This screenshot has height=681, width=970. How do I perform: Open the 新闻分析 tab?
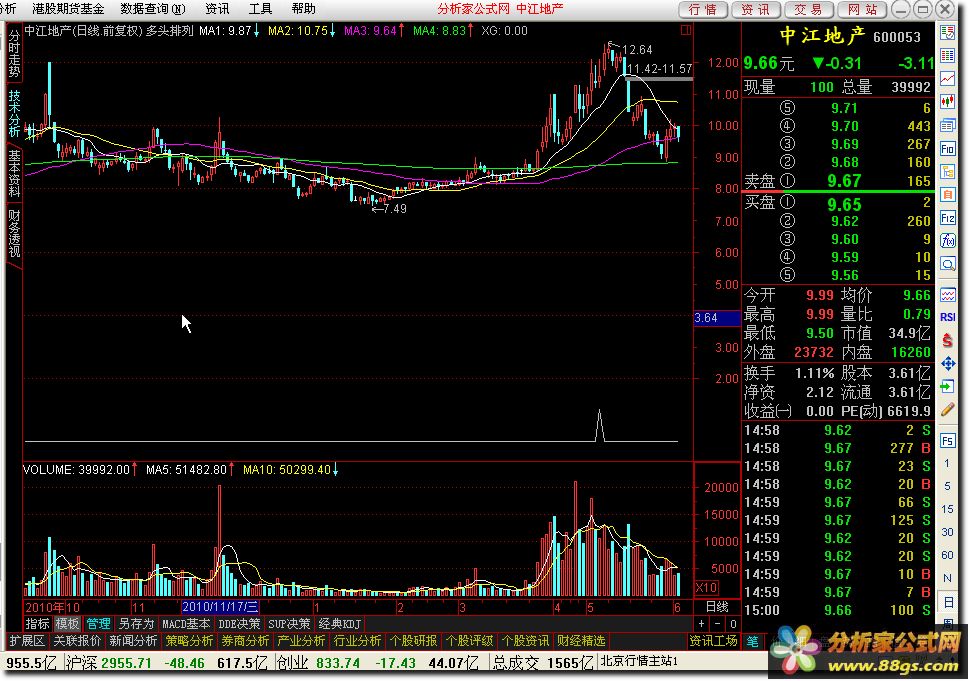[133, 641]
